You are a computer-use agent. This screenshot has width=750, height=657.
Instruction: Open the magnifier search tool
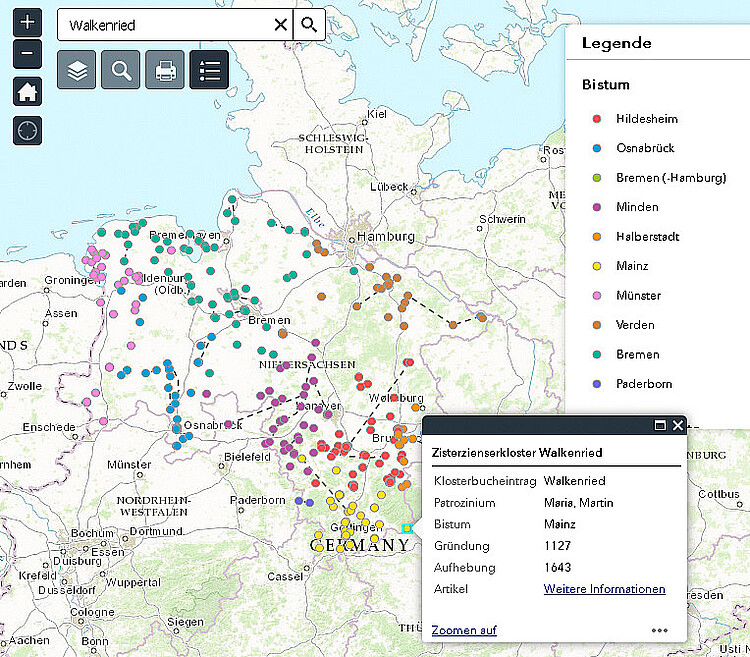pos(121,70)
